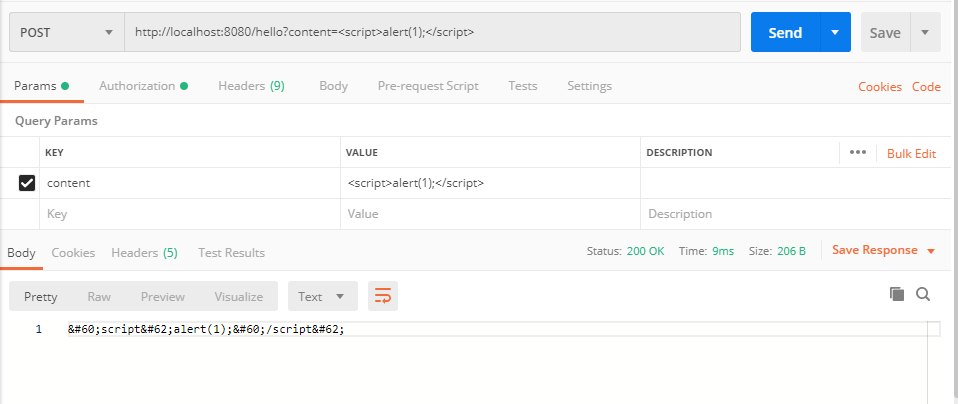This screenshot has height=404, width=958.
Task: Open the three-dots column options
Action: [858, 152]
